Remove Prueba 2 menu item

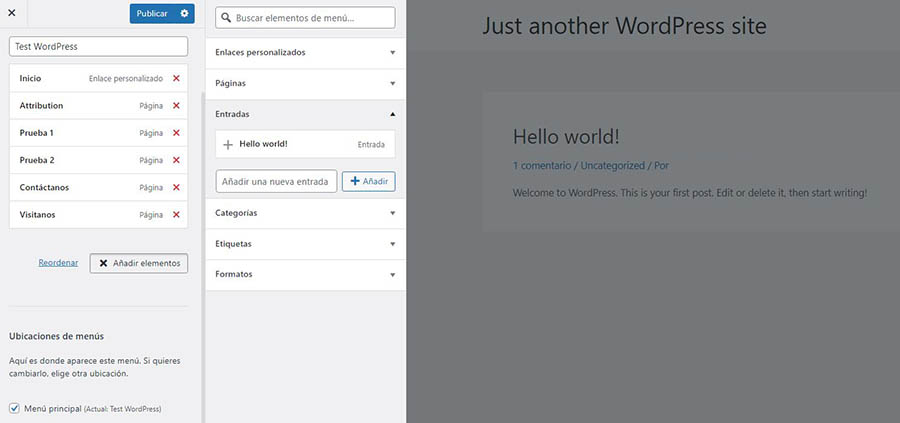point(176,160)
